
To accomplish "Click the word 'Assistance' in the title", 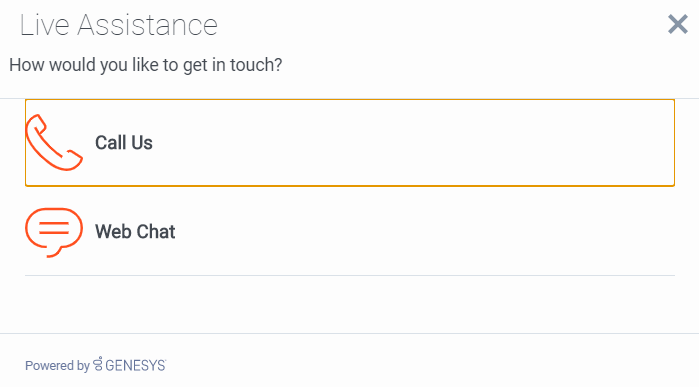I will point(148,25).
